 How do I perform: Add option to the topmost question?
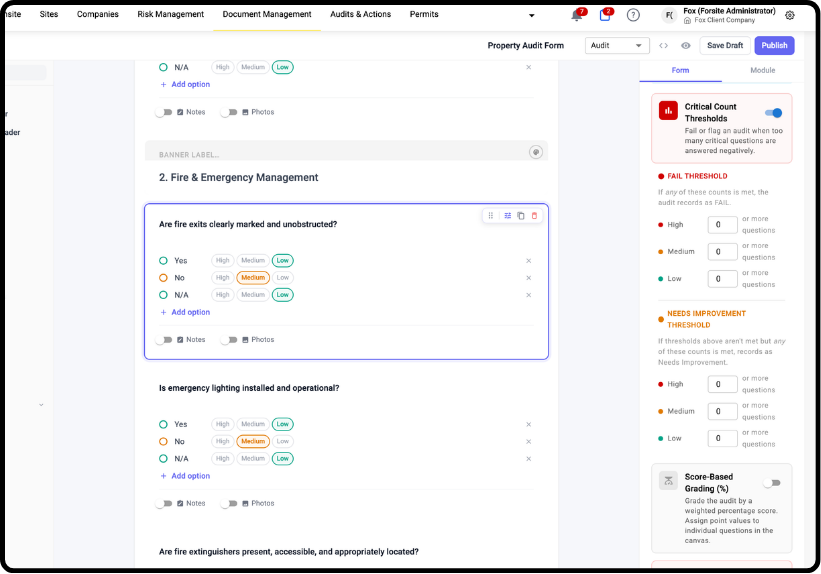coord(185,84)
